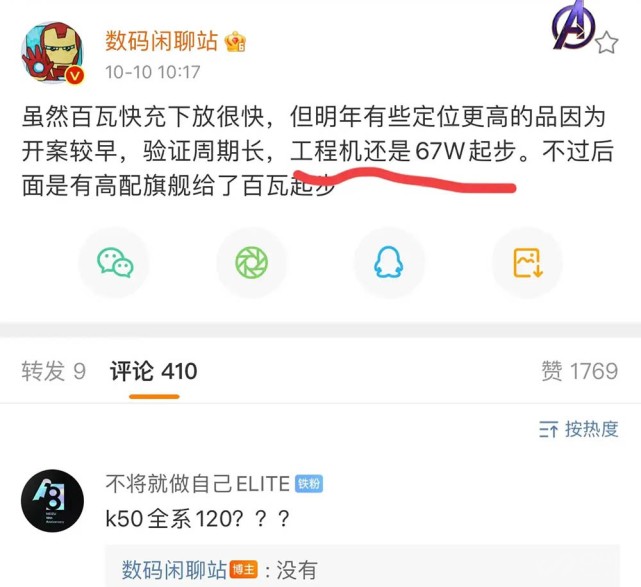Screen dimensions: 641x587
Task: Save post as image icon
Action: (527, 263)
